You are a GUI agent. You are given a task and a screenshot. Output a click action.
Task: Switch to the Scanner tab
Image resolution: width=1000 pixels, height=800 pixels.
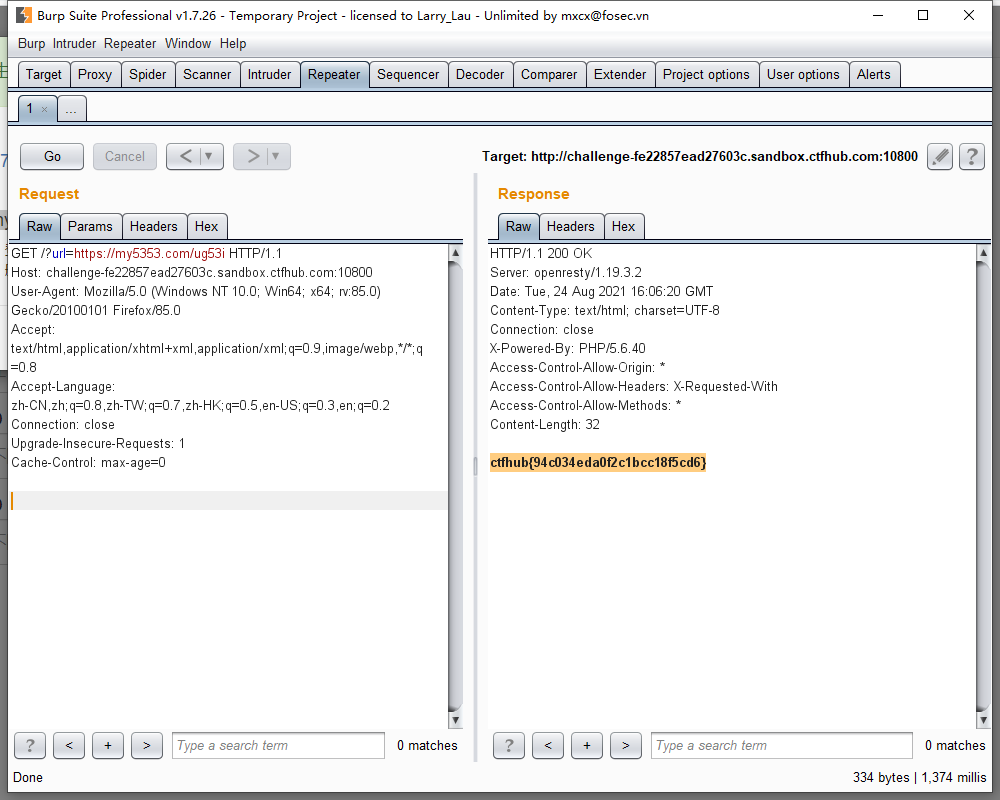pyautogui.click(x=207, y=75)
